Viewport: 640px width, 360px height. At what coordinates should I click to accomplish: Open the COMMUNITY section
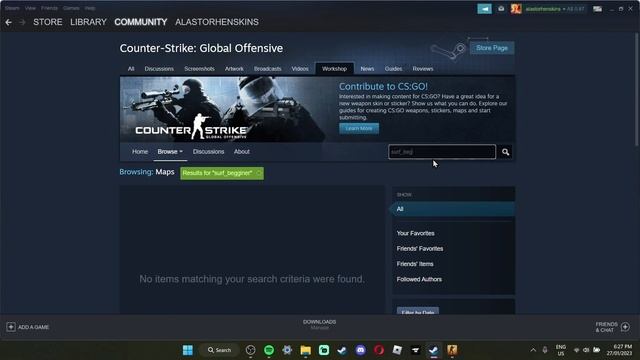(141, 22)
